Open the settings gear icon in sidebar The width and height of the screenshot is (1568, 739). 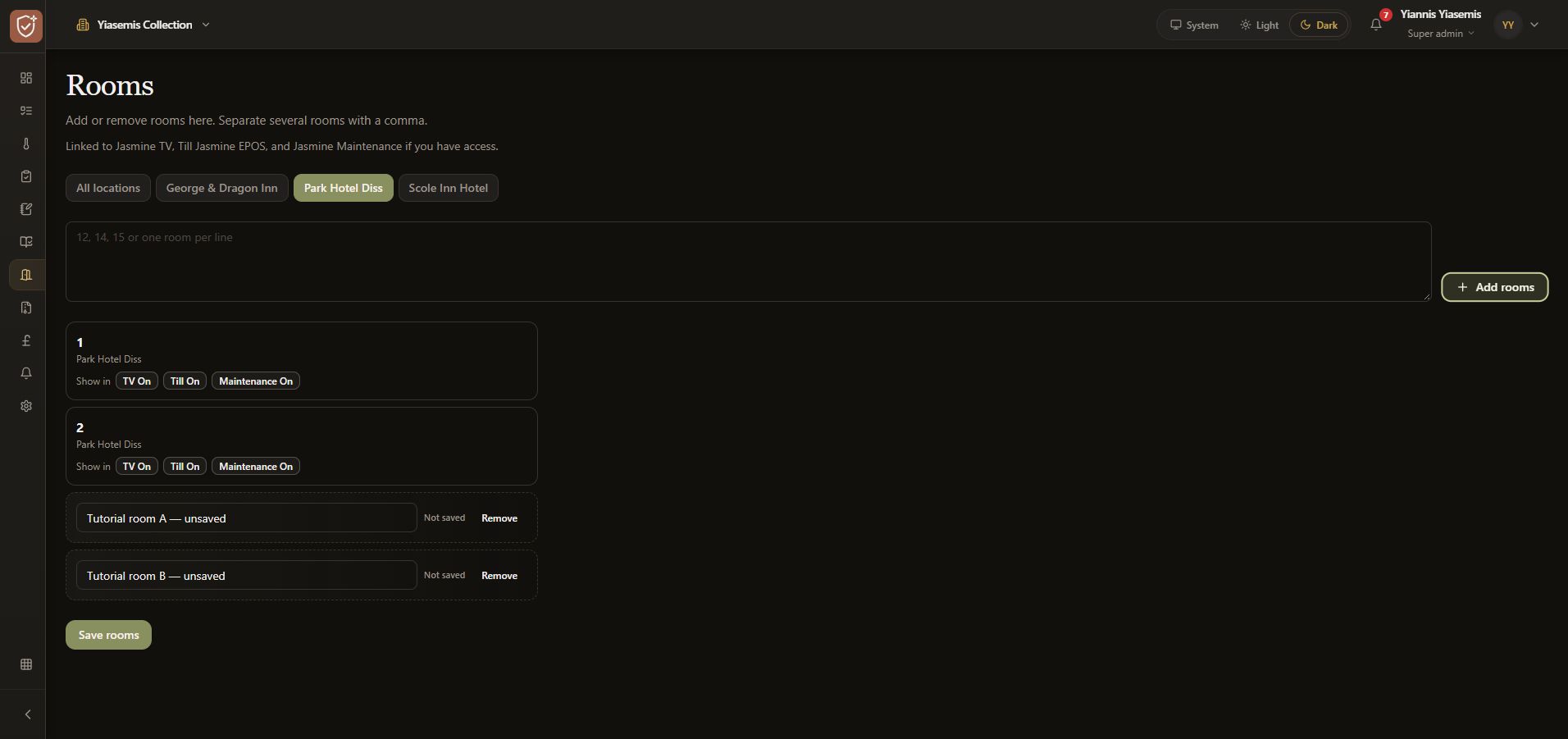[x=26, y=406]
